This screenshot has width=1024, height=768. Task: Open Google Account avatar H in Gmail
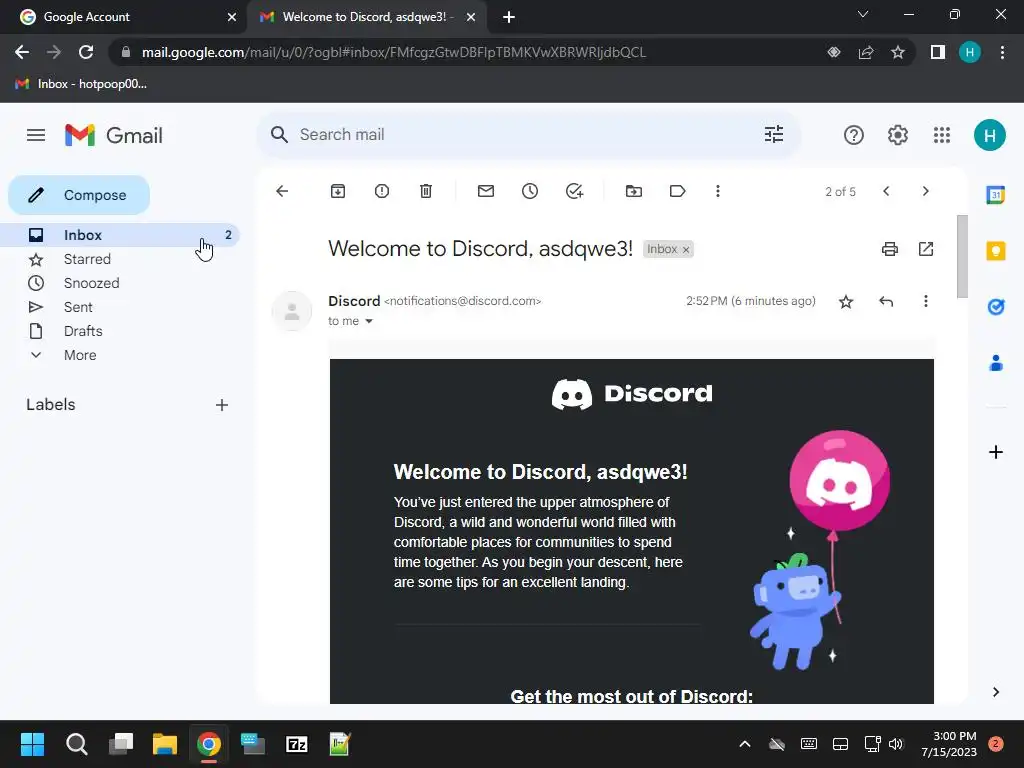(989, 135)
